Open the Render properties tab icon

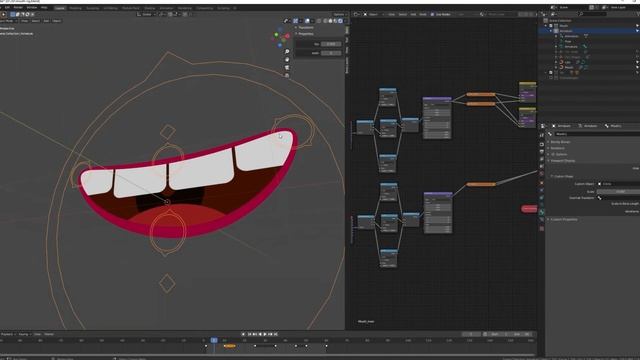pos(542,144)
